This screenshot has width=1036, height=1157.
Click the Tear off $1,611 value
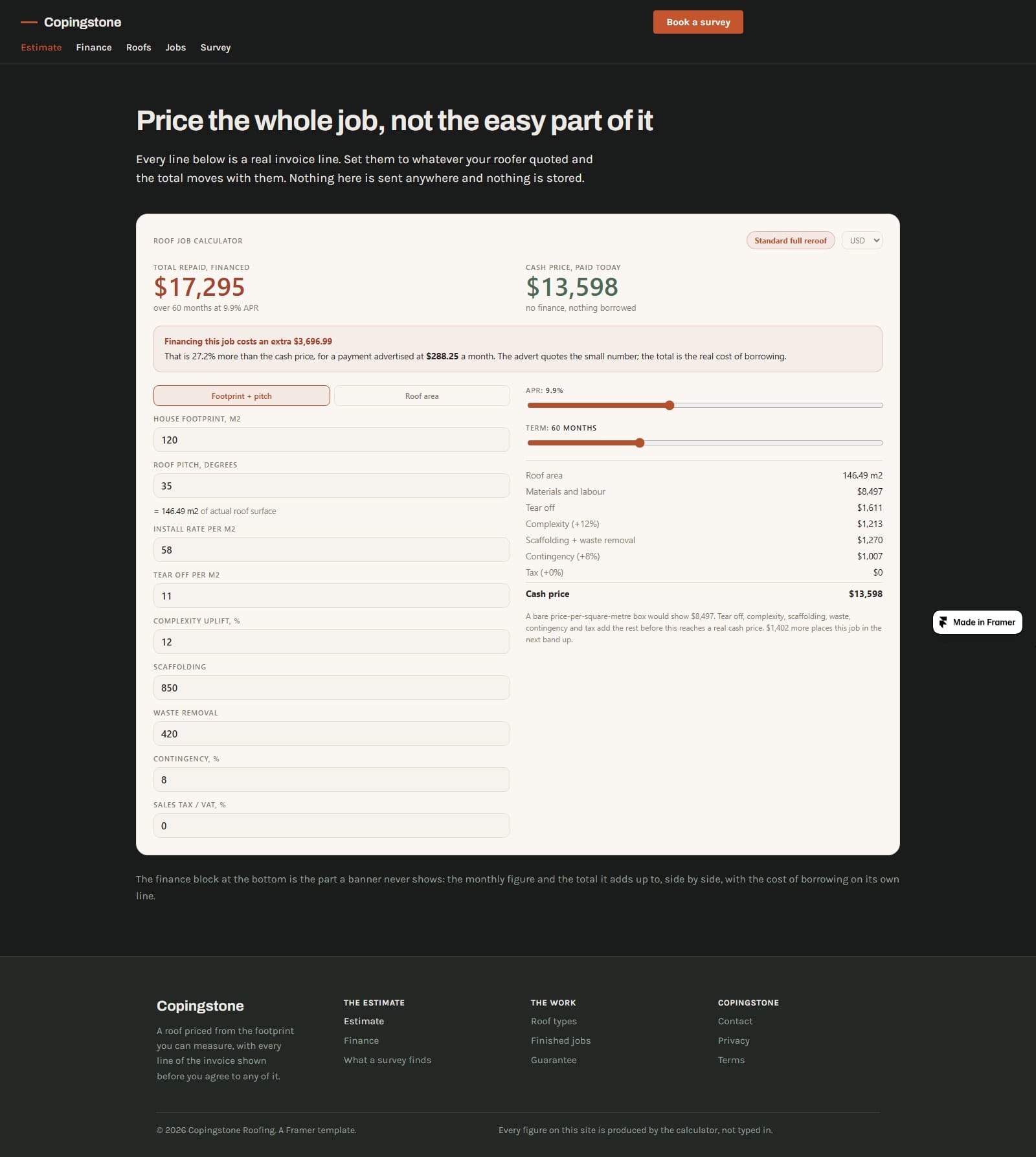pos(870,508)
